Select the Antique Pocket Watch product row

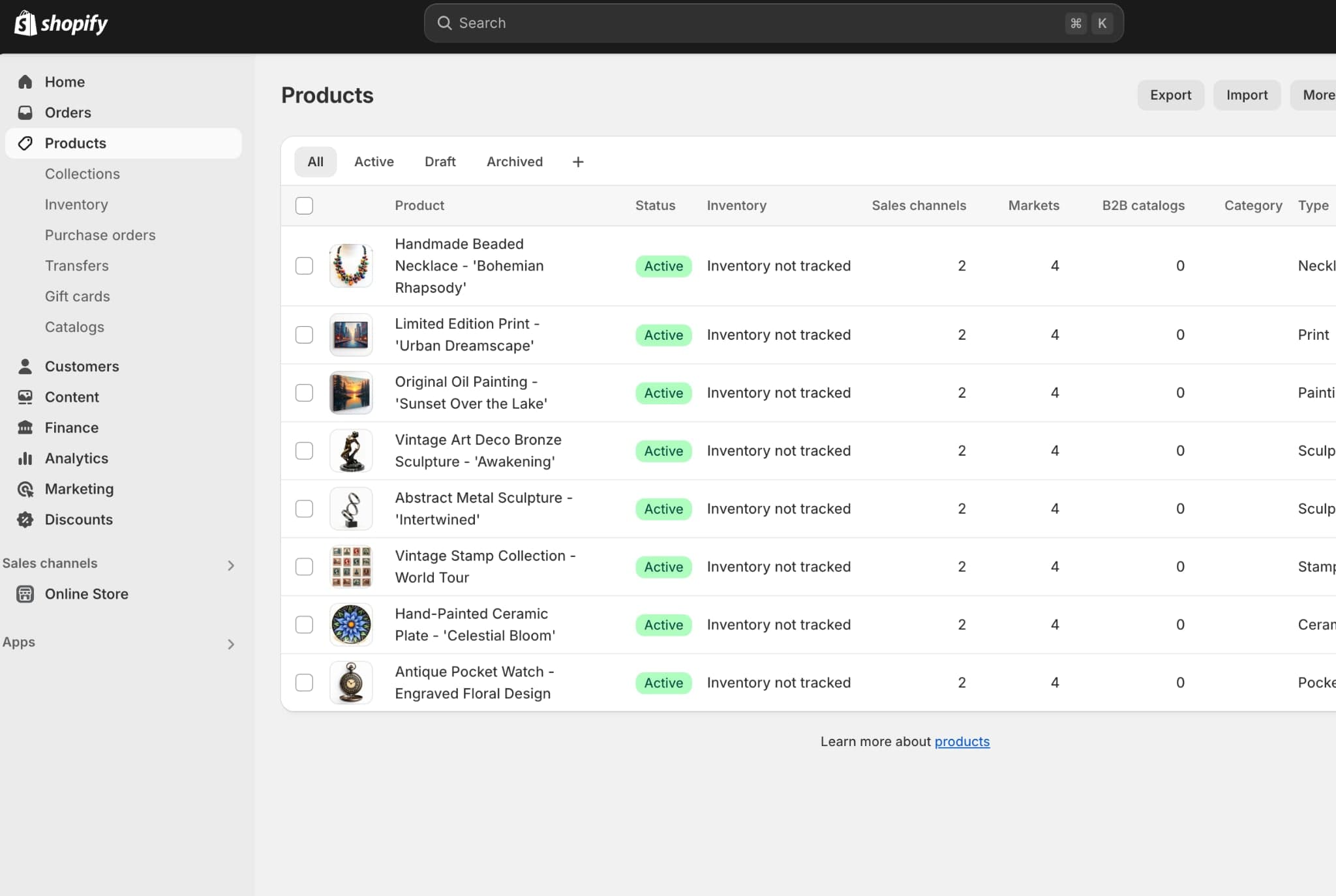[305, 682]
